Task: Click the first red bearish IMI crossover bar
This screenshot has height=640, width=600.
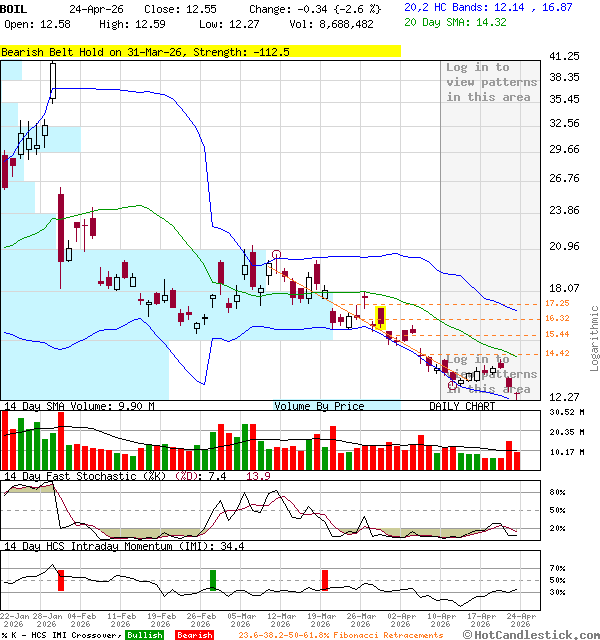Action: point(61,580)
